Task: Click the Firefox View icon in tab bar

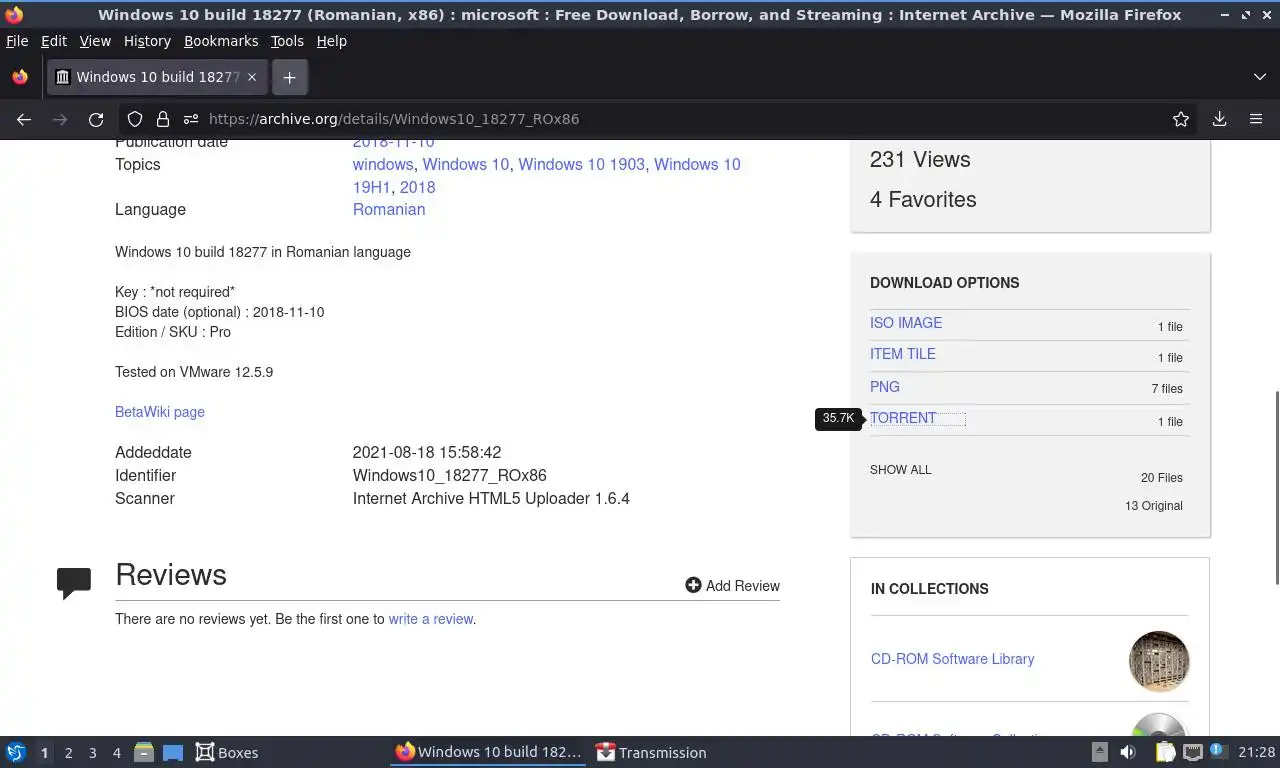Action: (x=20, y=77)
